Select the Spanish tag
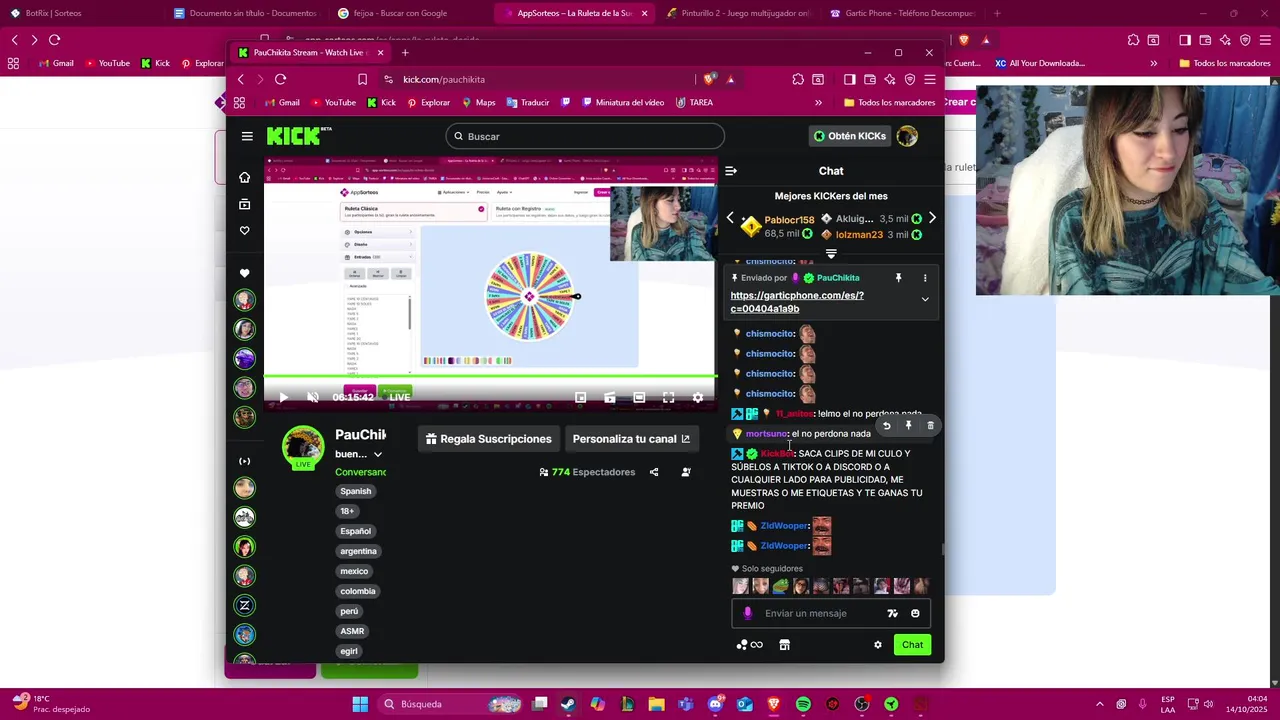 pyautogui.click(x=355, y=491)
